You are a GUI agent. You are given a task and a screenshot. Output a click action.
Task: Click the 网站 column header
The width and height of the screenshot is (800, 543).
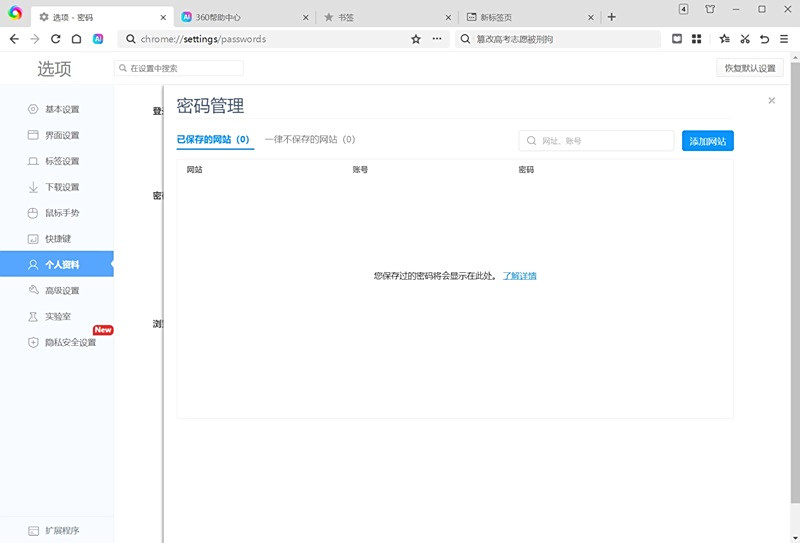point(194,169)
